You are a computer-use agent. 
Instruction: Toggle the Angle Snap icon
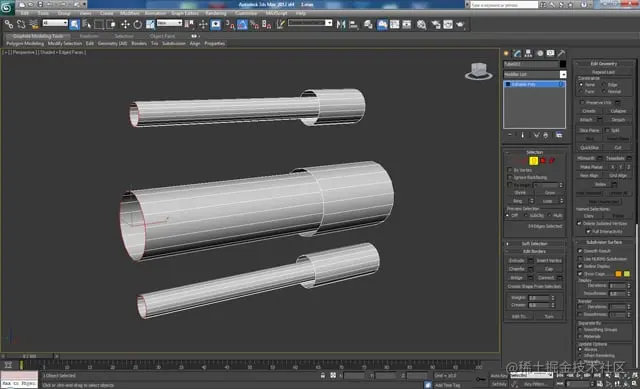pyautogui.click(x=242, y=24)
